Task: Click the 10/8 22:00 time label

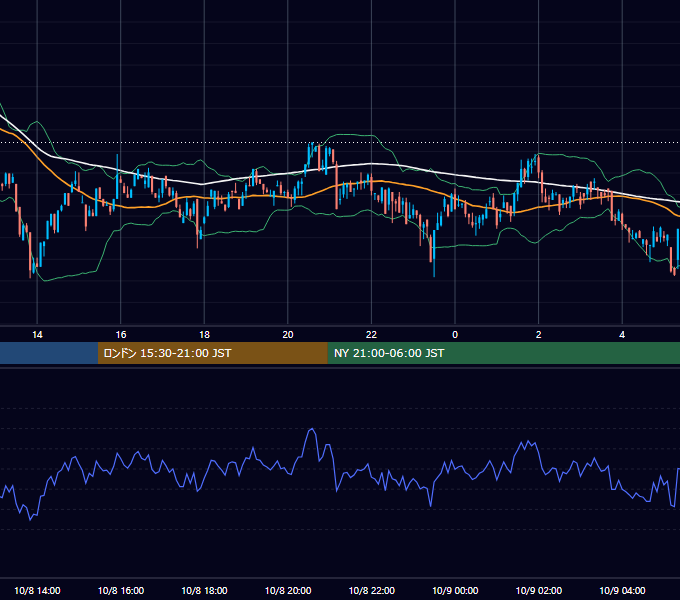Action: click(x=372, y=591)
